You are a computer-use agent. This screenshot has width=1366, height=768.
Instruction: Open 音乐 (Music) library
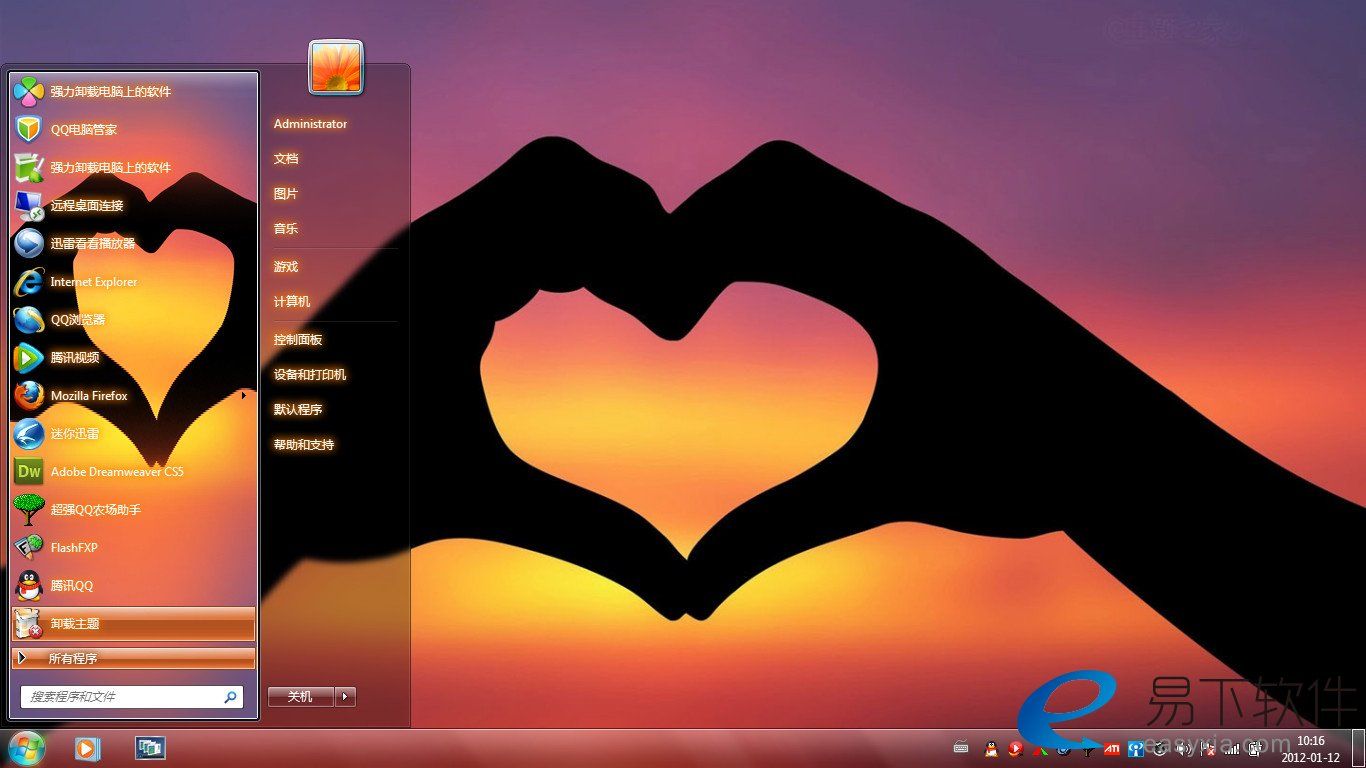point(286,229)
